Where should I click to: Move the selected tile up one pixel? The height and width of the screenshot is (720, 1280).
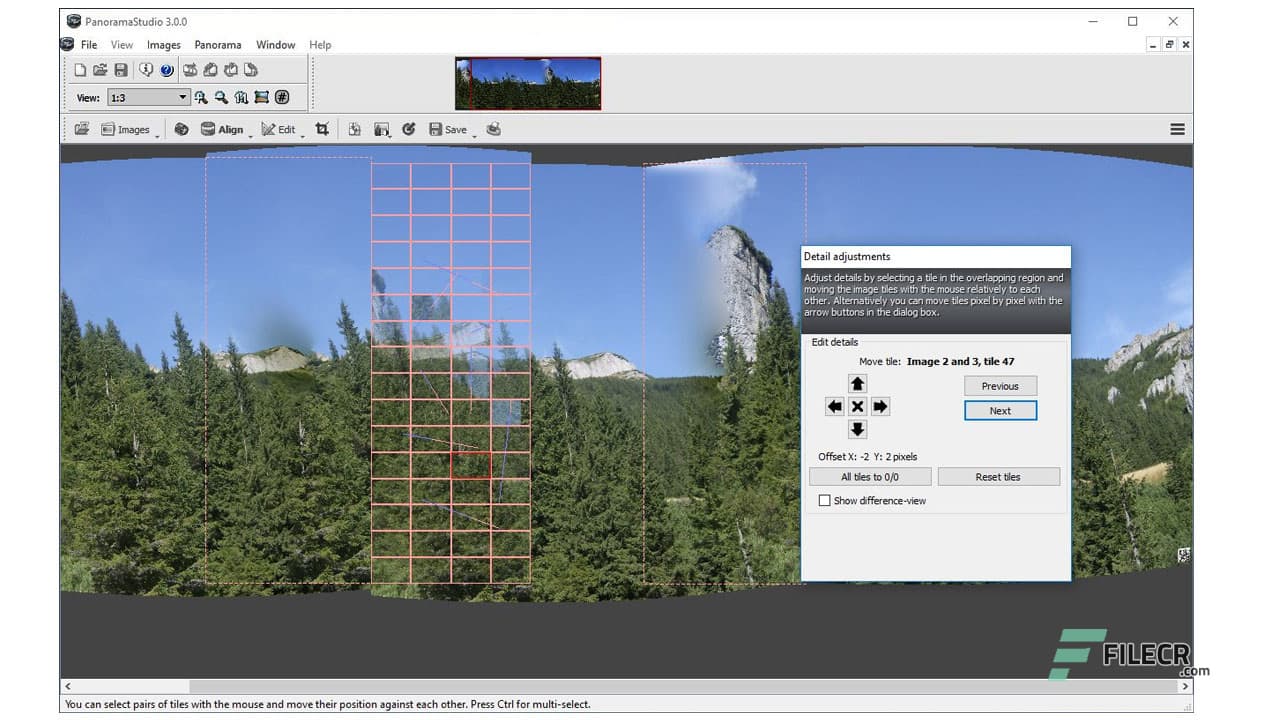click(x=858, y=383)
